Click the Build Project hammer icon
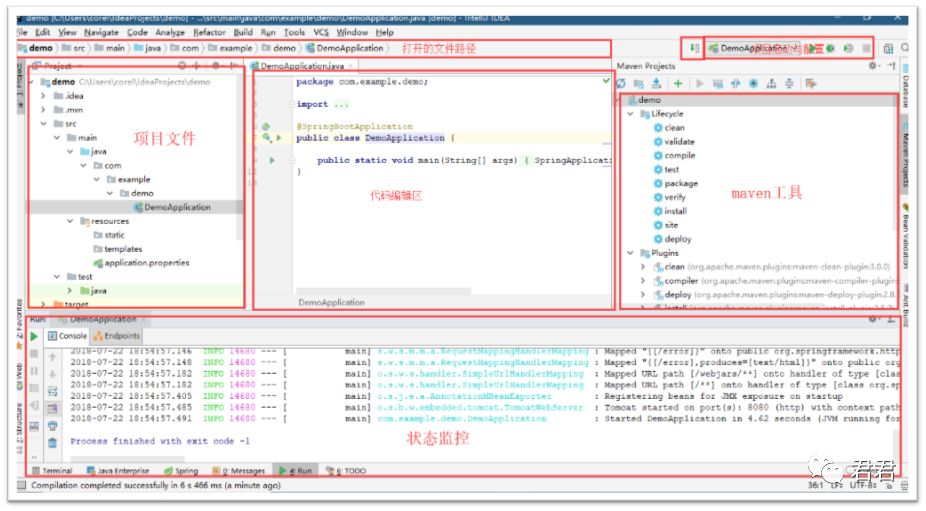This screenshot has height=511, width=926. 694,48
